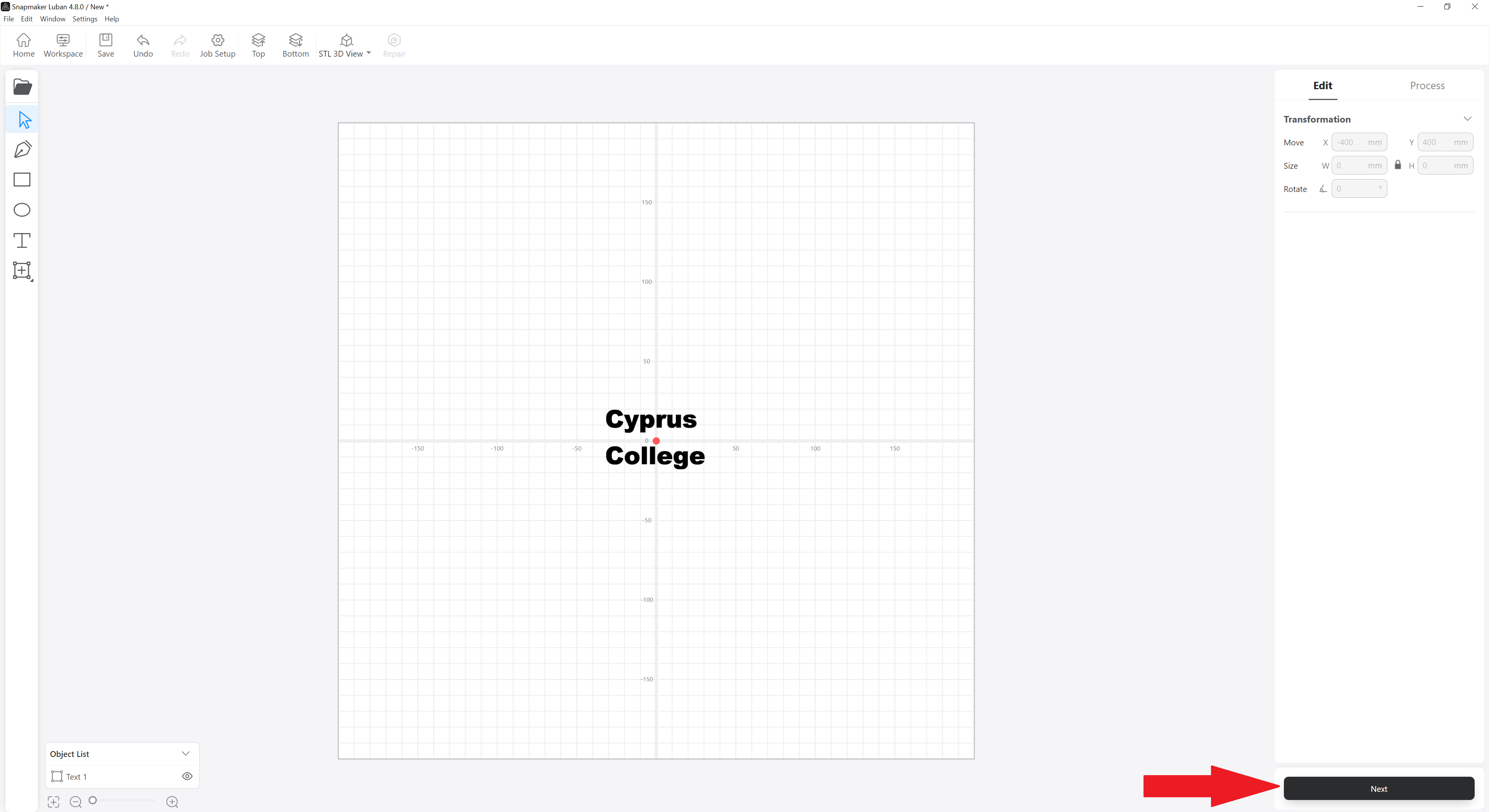1489x812 pixels.
Task: Click the Workspace toolbar icon
Action: click(63, 45)
